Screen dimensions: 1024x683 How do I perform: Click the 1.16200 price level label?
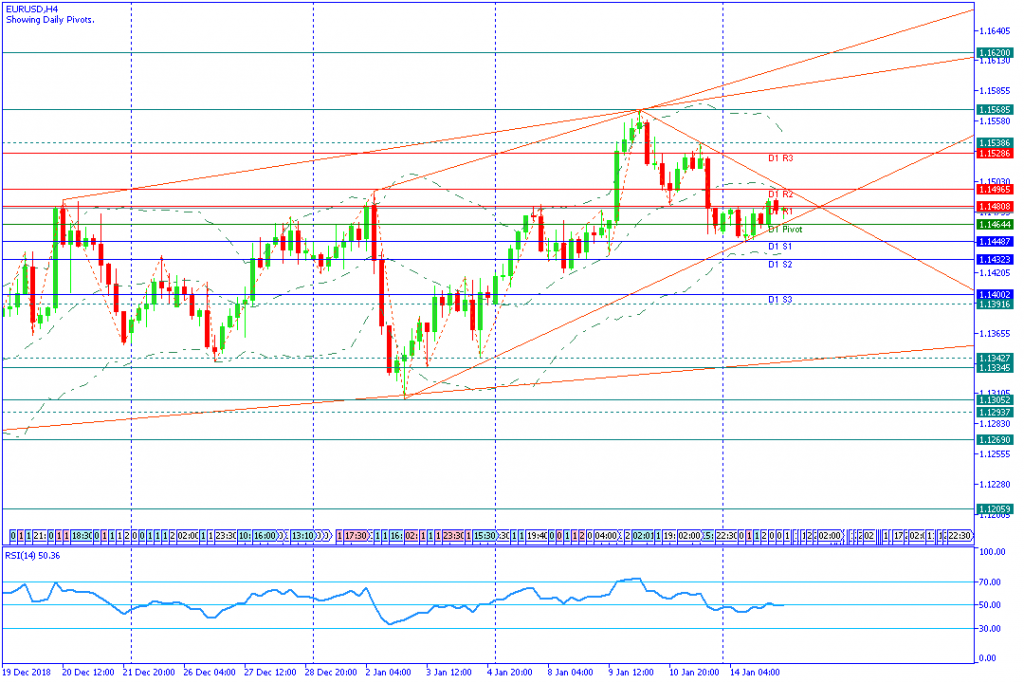(995, 52)
